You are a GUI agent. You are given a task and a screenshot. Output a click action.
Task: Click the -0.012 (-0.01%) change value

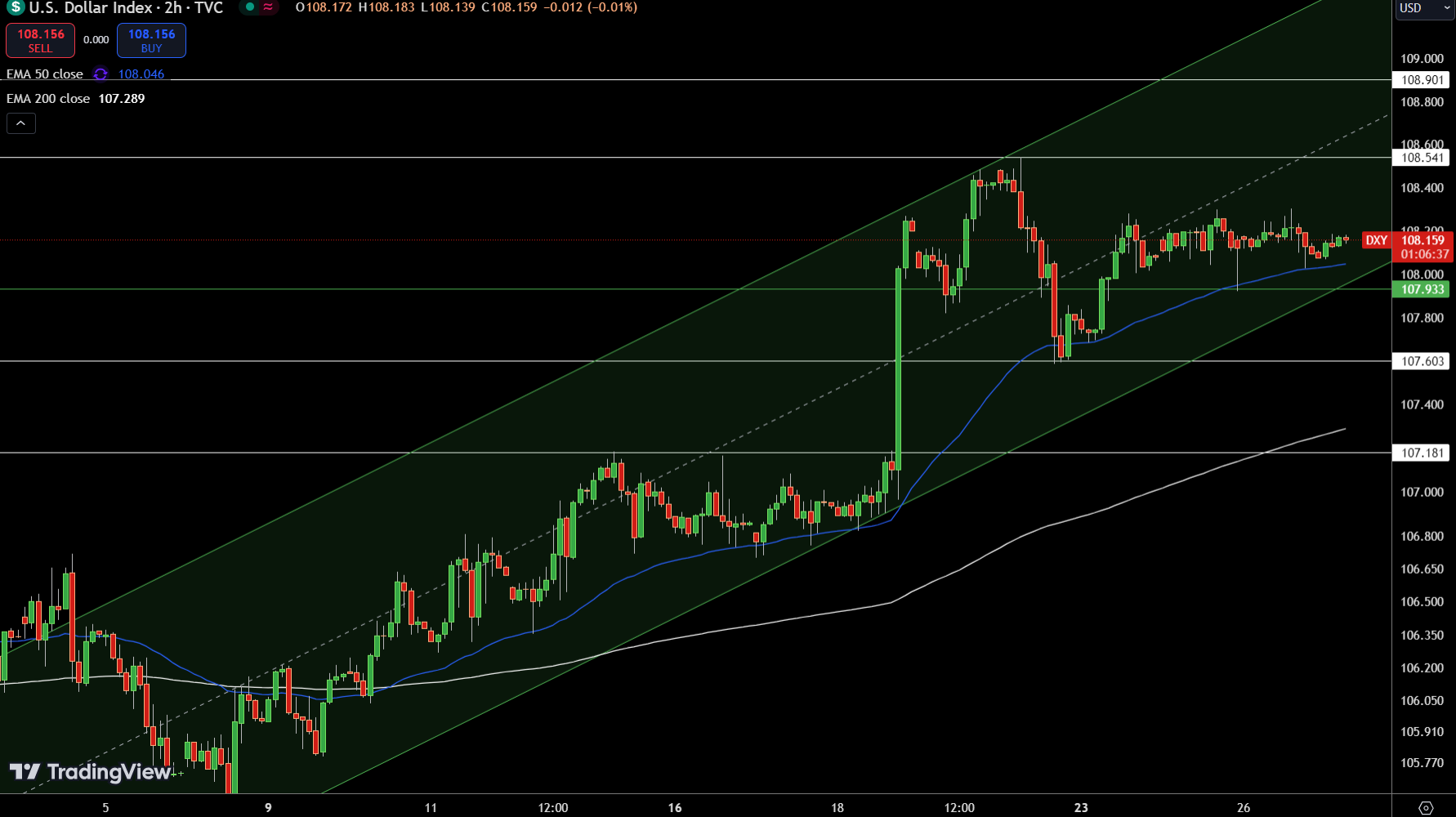(x=590, y=7)
